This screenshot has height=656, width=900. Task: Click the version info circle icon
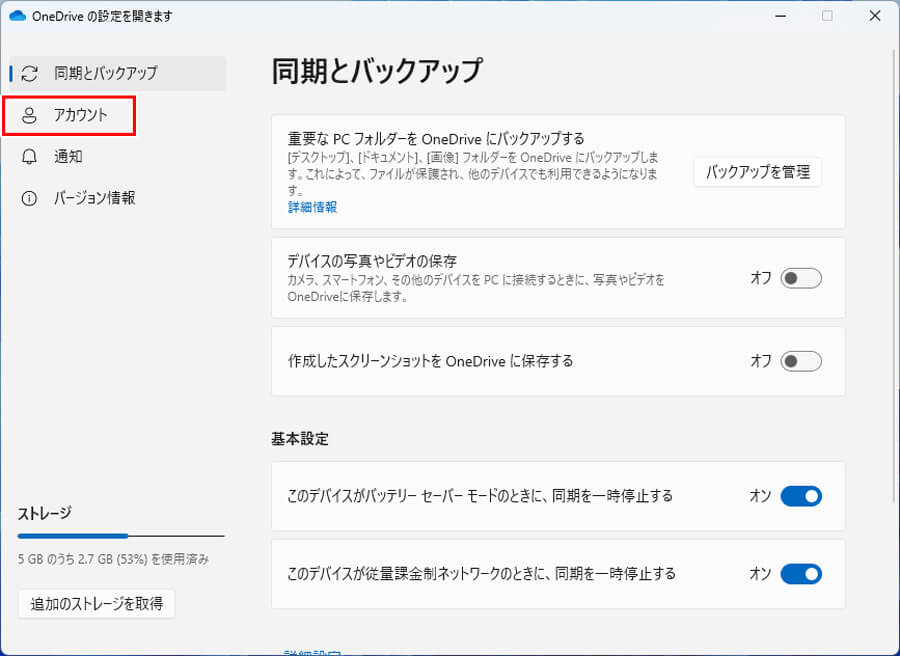(29, 199)
